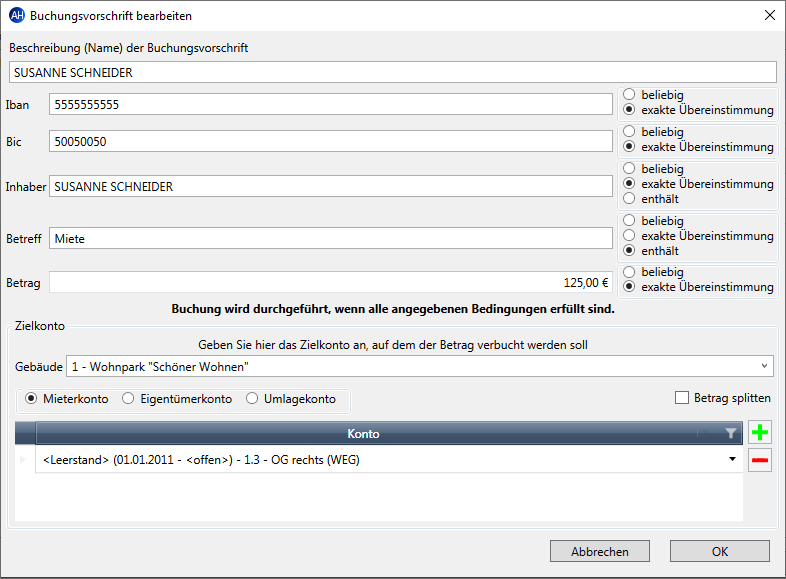Screen dimensions: 786x579
Task: Click the red minus remove-account icon
Action: pos(760,460)
